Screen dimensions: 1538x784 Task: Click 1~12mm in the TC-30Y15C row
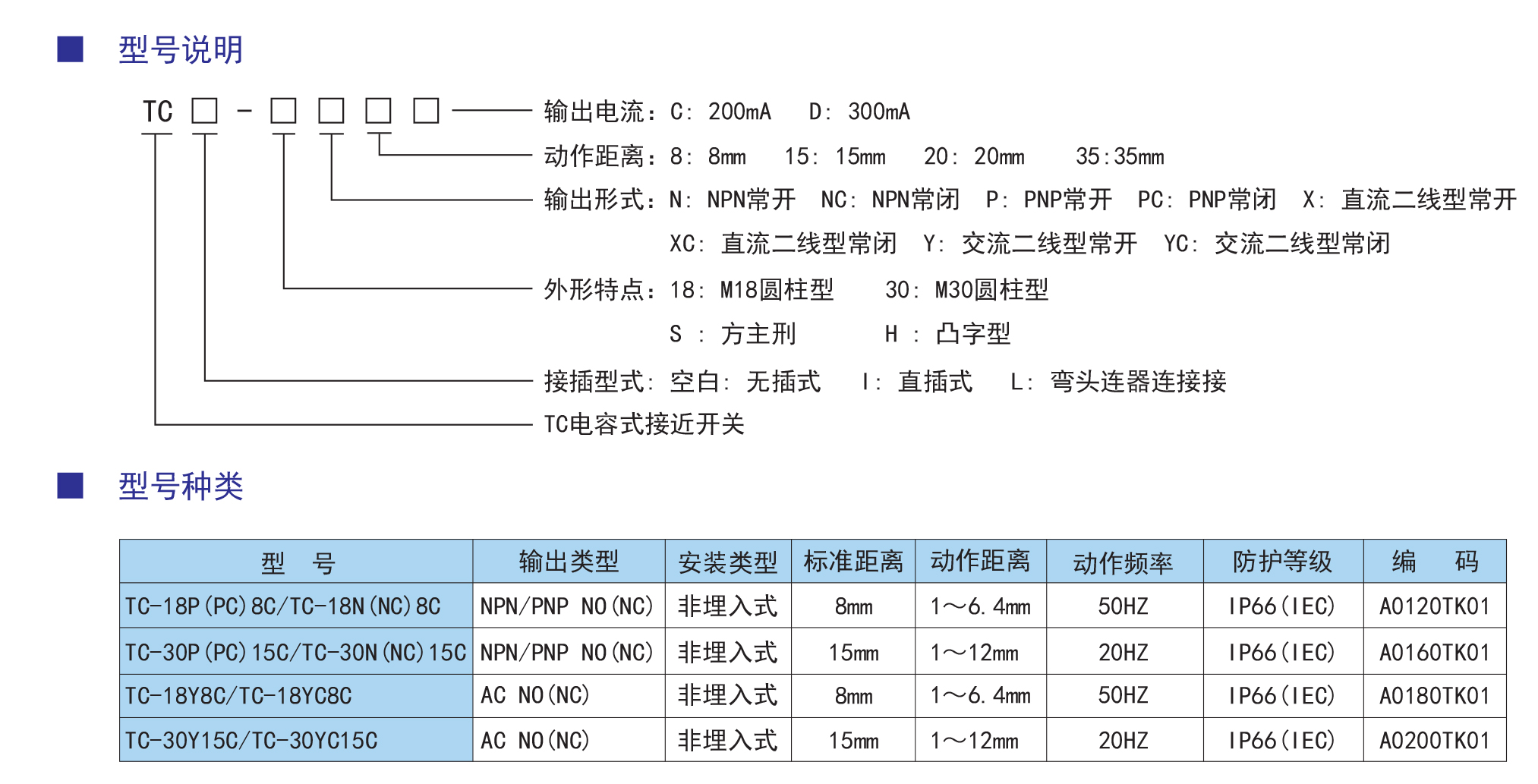click(975, 741)
